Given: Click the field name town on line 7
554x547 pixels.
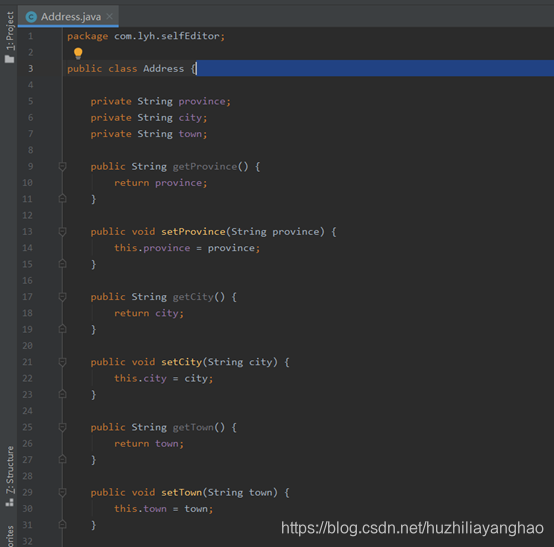Looking at the screenshot, I should coord(190,134).
